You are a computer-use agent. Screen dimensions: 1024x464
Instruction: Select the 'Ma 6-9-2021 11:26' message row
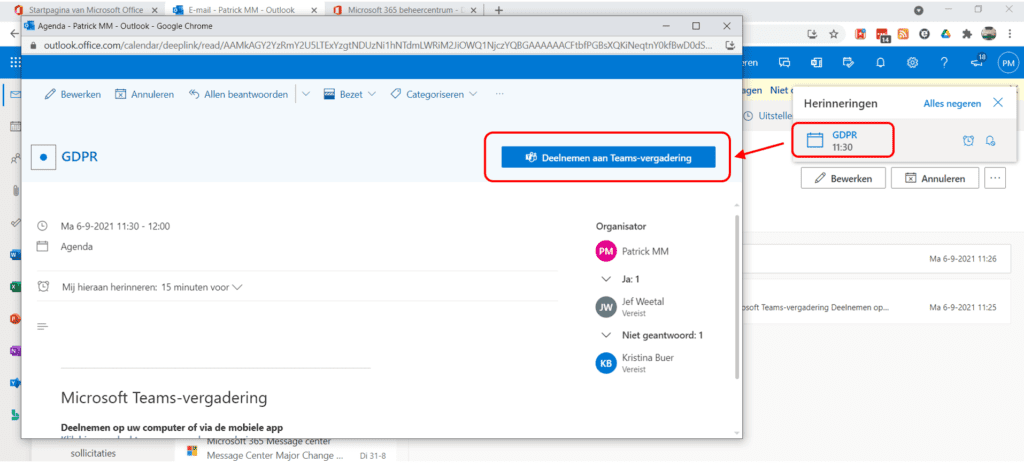(x=878, y=259)
